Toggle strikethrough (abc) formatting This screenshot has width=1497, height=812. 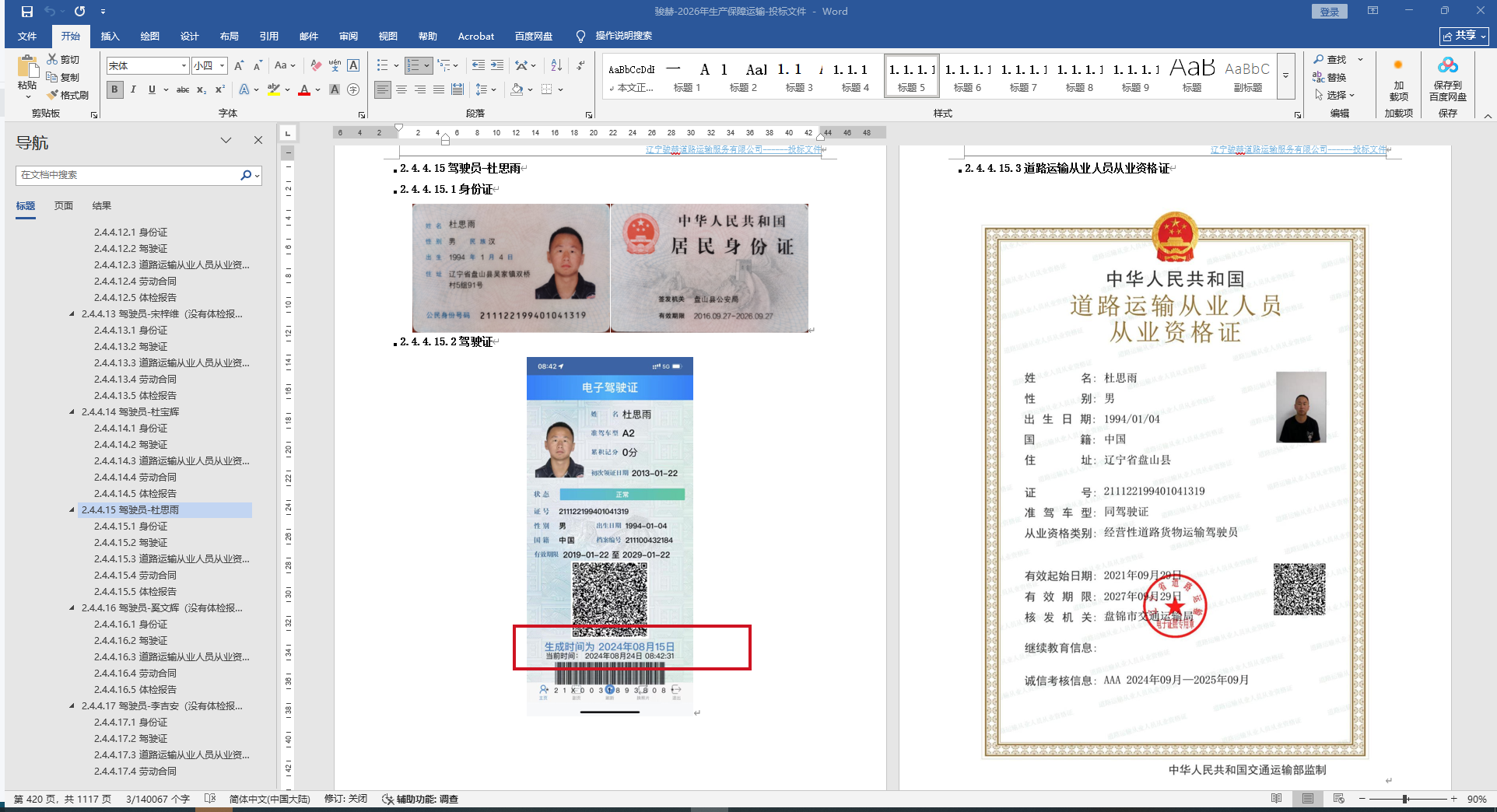[x=183, y=89]
